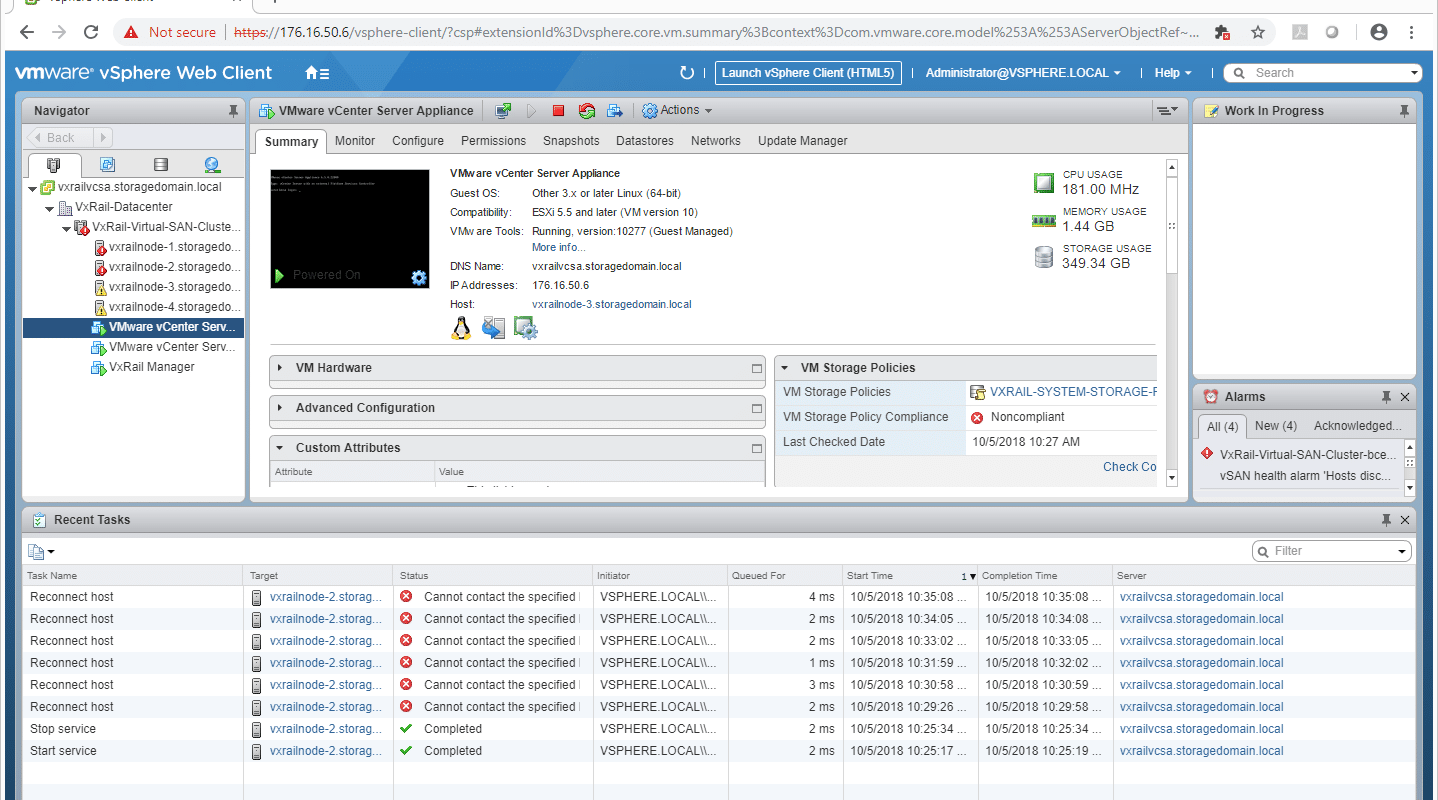
Task: Select the Stop service task row
Action: tap(718, 729)
